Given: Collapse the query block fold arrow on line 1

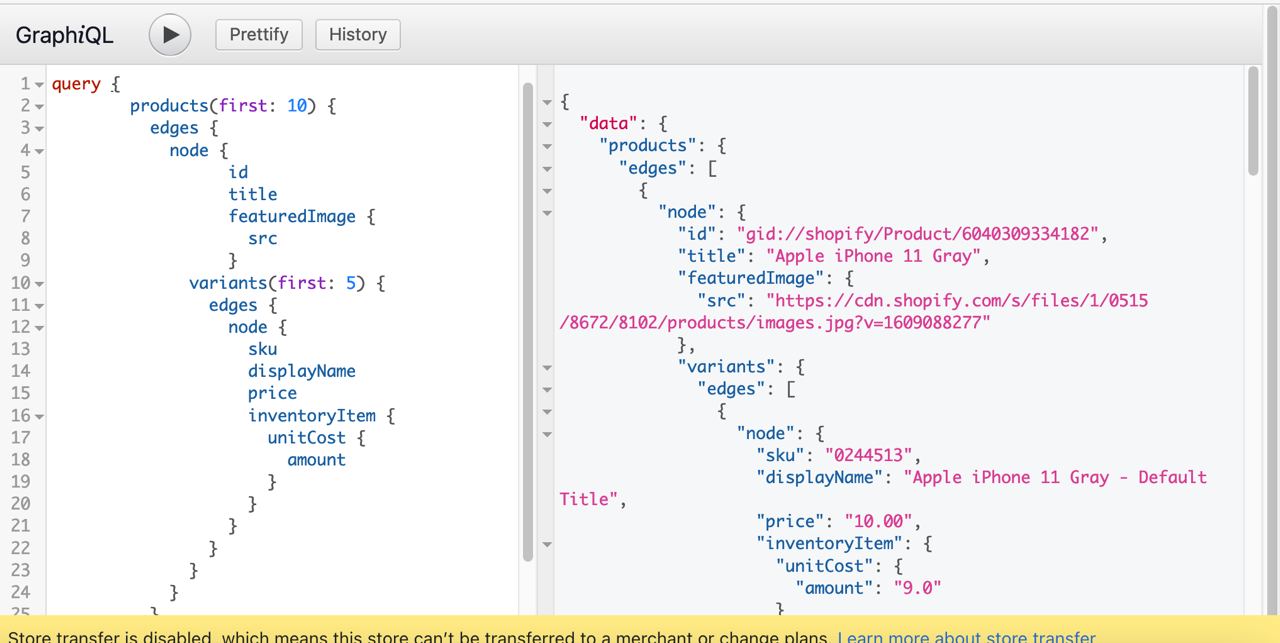Looking at the screenshot, I should tap(39, 85).
